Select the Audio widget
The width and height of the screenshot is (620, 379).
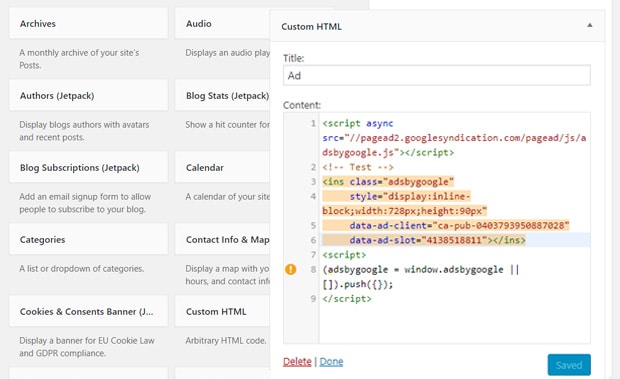click(x=223, y=24)
